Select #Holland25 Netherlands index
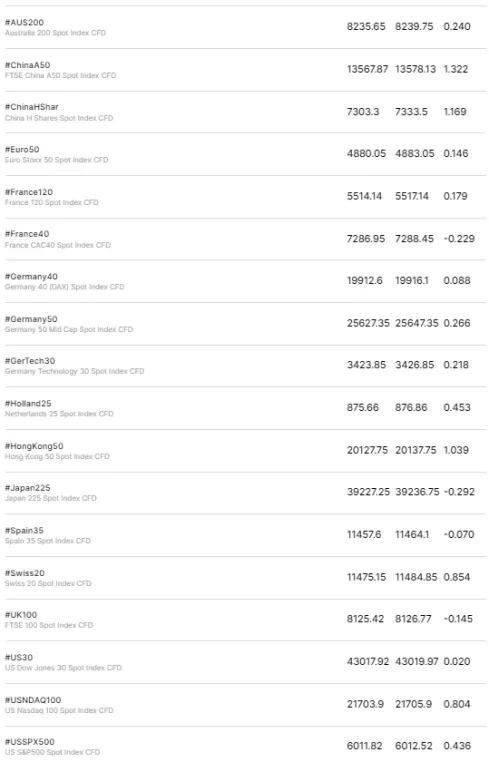 coord(244,408)
